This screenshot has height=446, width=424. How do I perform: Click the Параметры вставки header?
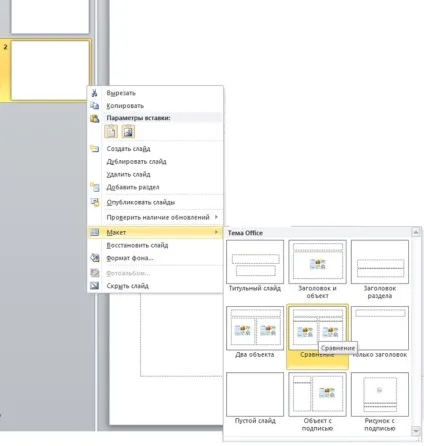pyautogui.click(x=138, y=118)
